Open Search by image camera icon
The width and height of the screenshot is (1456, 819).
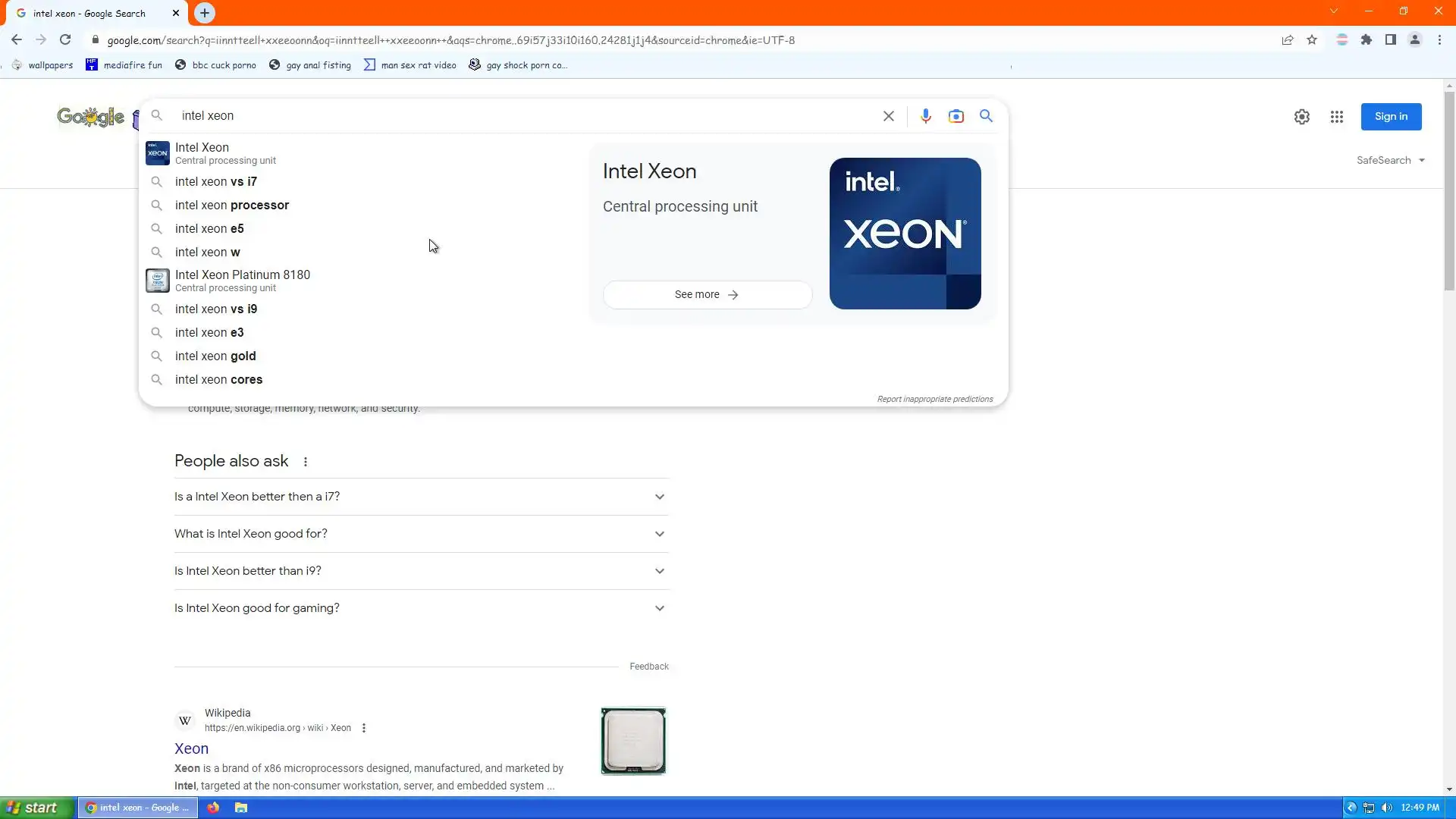[955, 116]
